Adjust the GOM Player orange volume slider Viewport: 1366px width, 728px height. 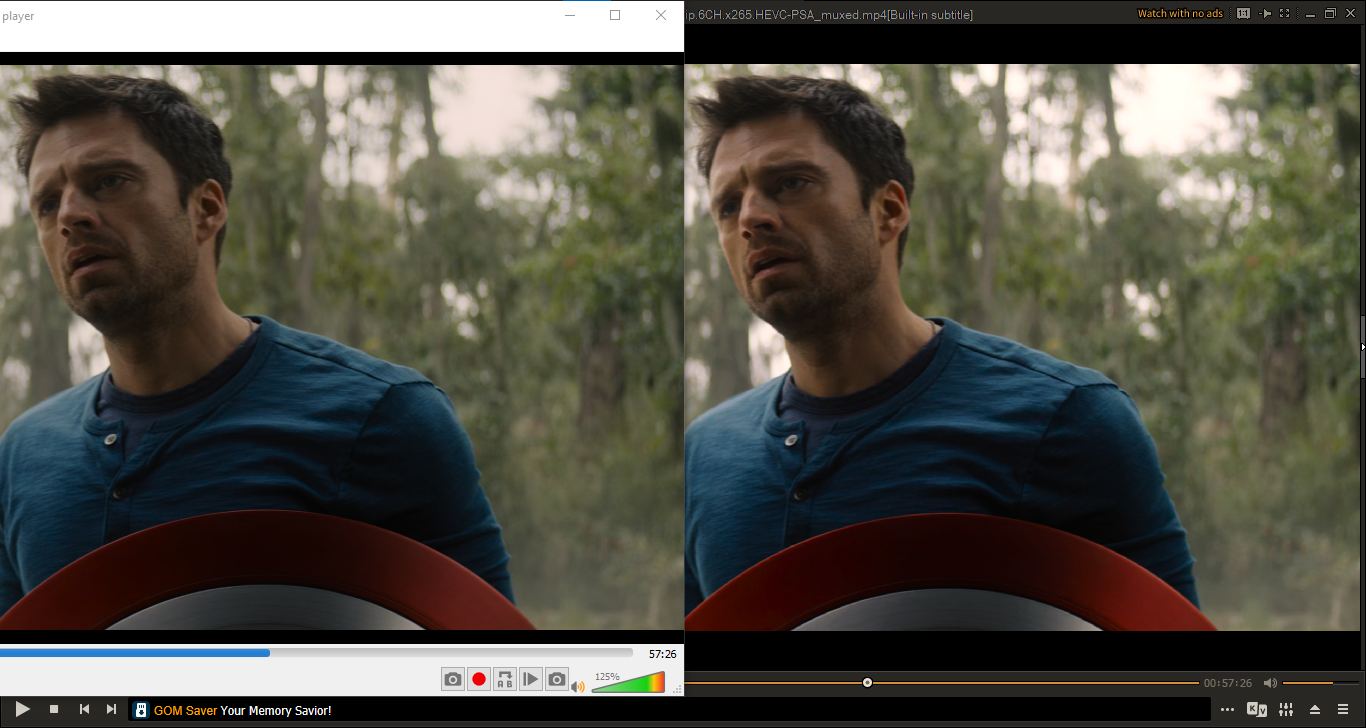point(1320,683)
